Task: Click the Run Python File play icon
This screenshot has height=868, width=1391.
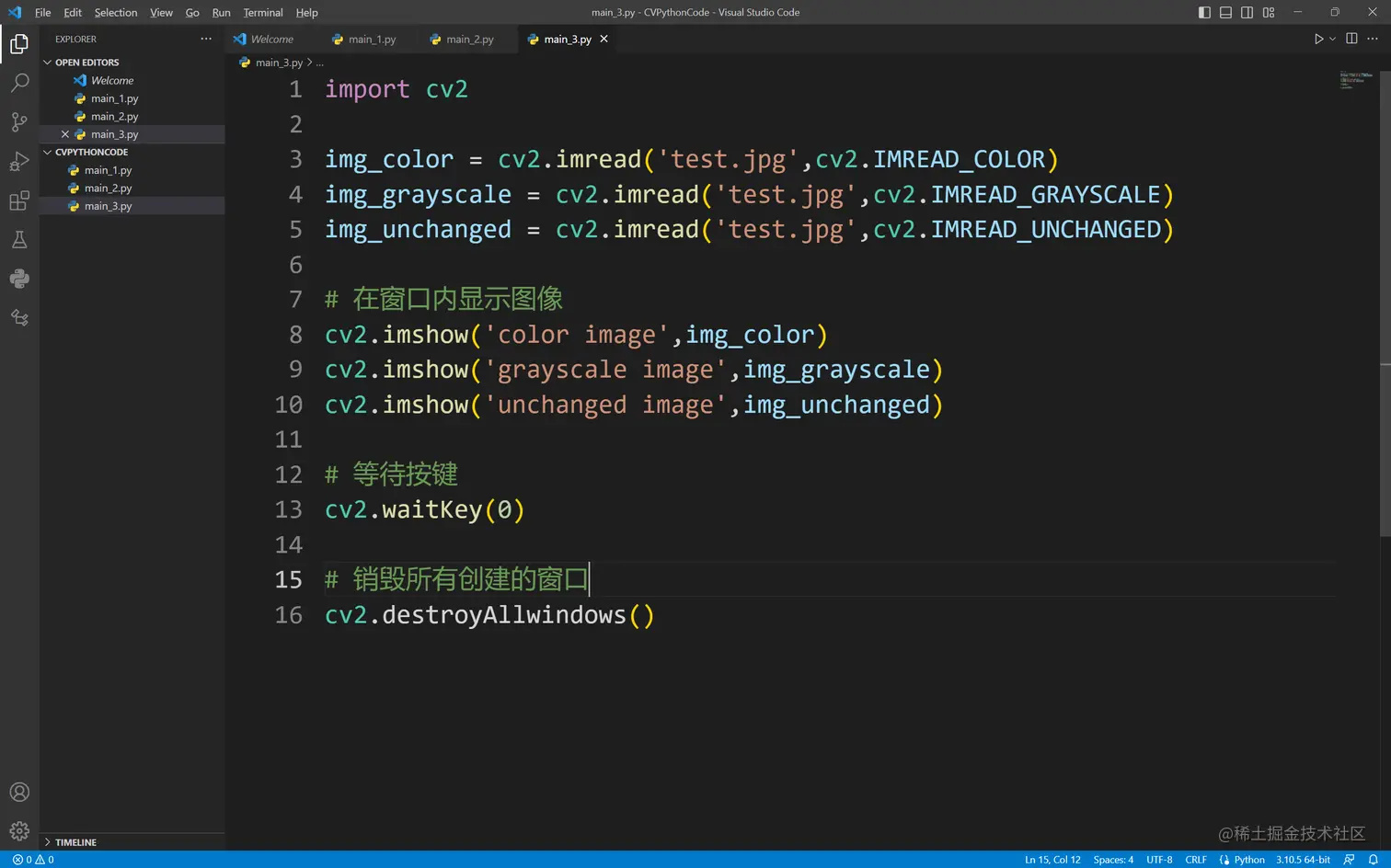Action: click(x=1318, y=39)
